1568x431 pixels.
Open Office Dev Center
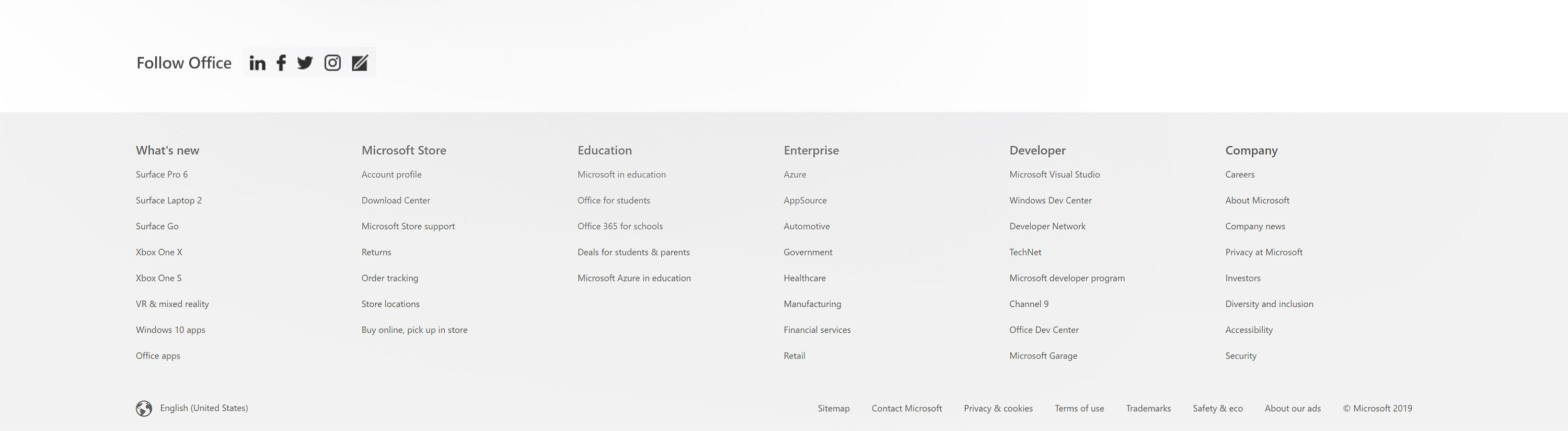tap(1044, 330)
